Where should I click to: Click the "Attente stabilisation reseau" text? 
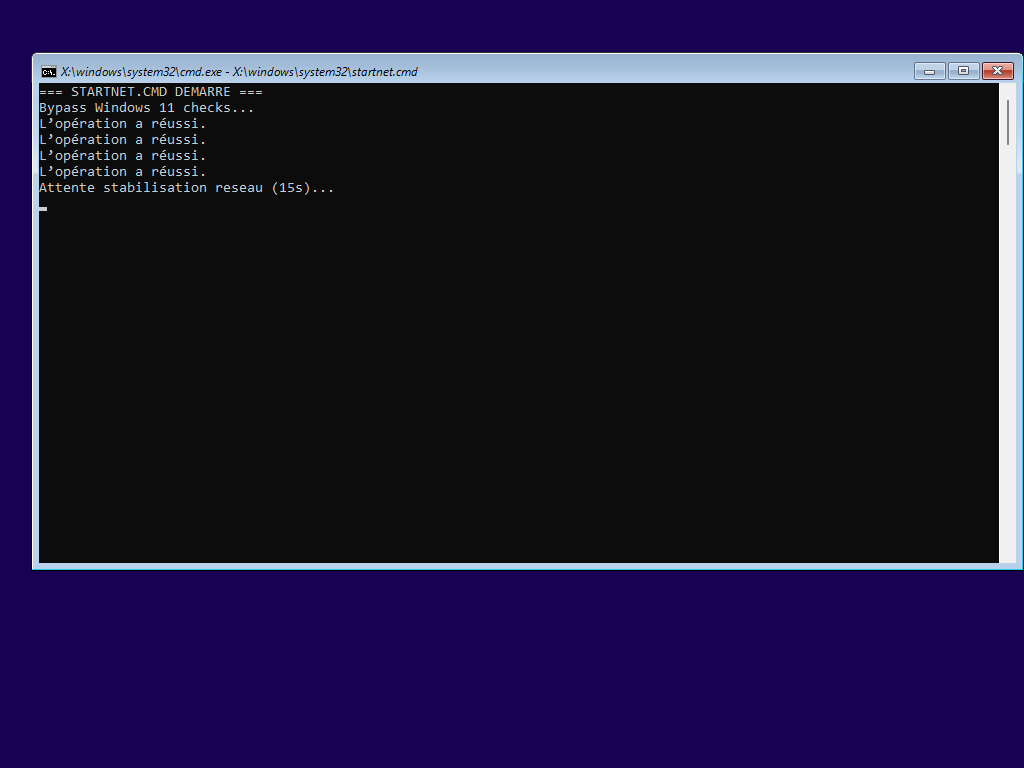pyautogui.click(x=152, y=188)
